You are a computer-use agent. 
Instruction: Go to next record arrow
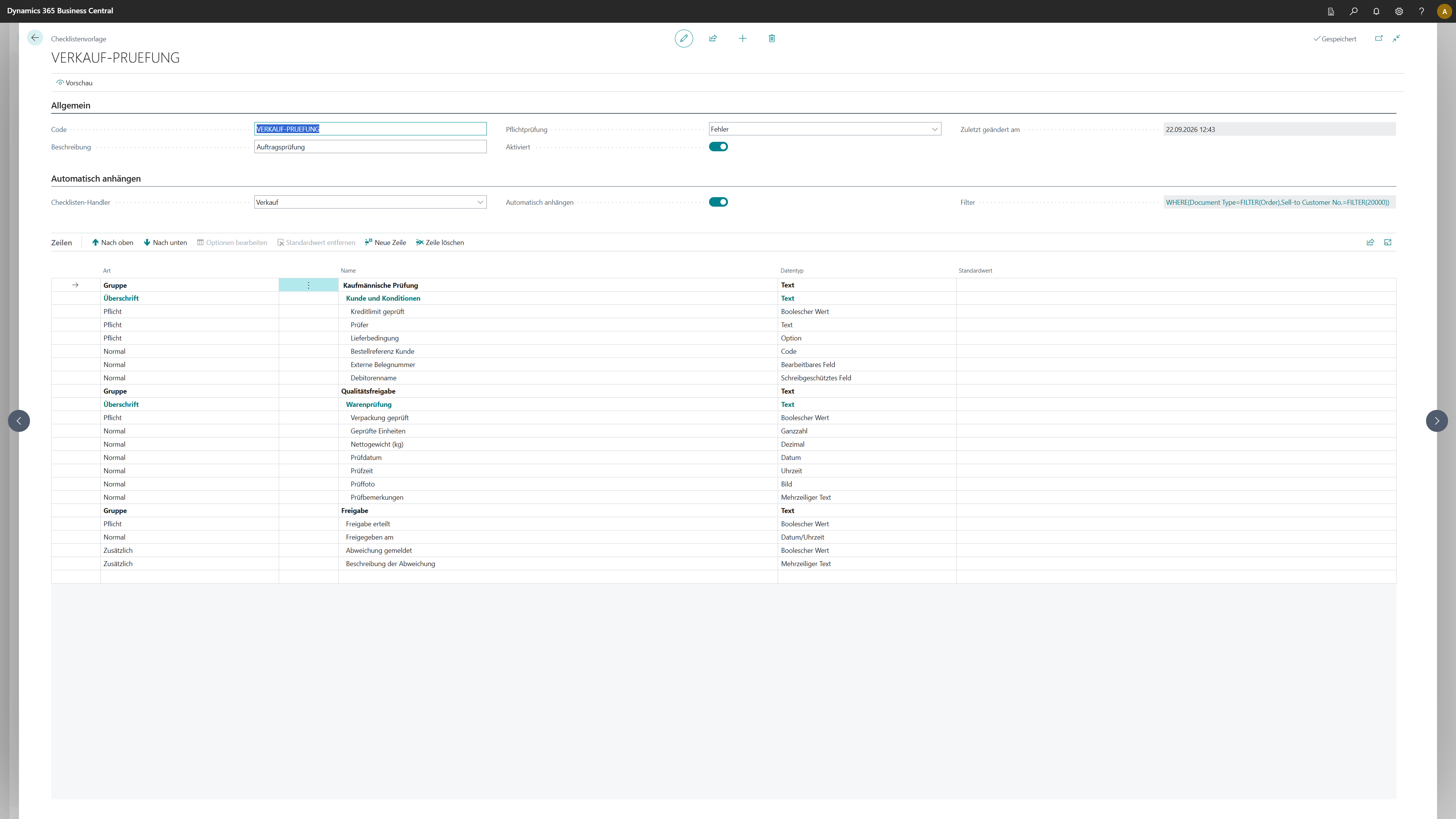[x=1437, y=421]
